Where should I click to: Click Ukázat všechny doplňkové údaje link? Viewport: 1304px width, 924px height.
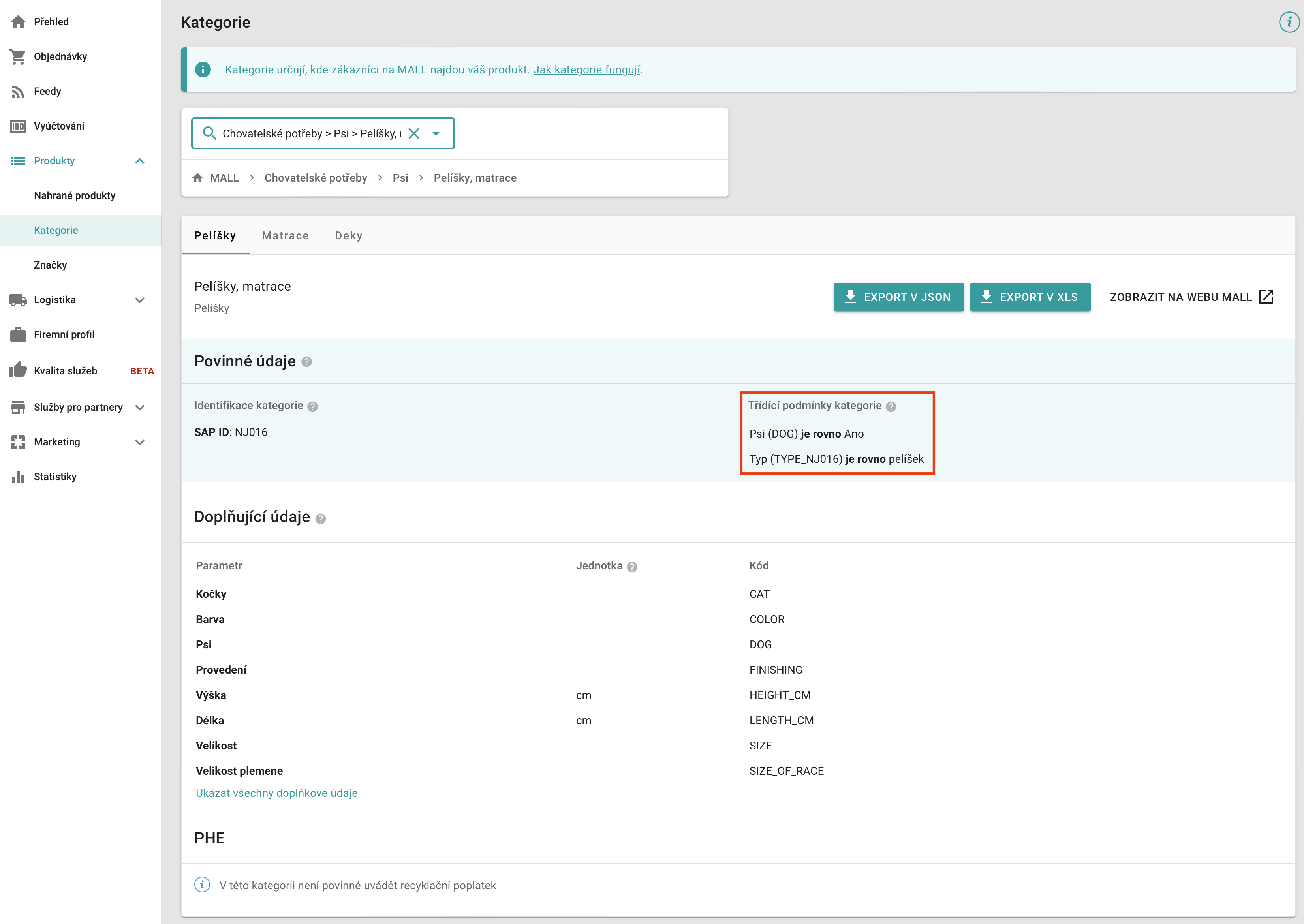click(276, 793)
